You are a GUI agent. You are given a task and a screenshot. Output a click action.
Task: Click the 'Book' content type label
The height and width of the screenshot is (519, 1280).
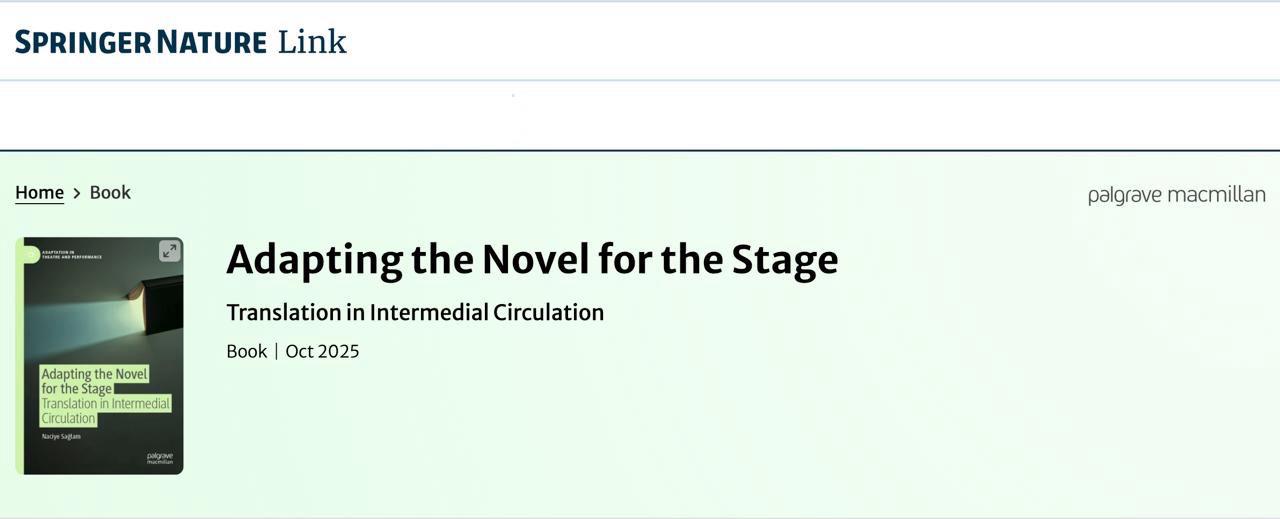point(246,351)
